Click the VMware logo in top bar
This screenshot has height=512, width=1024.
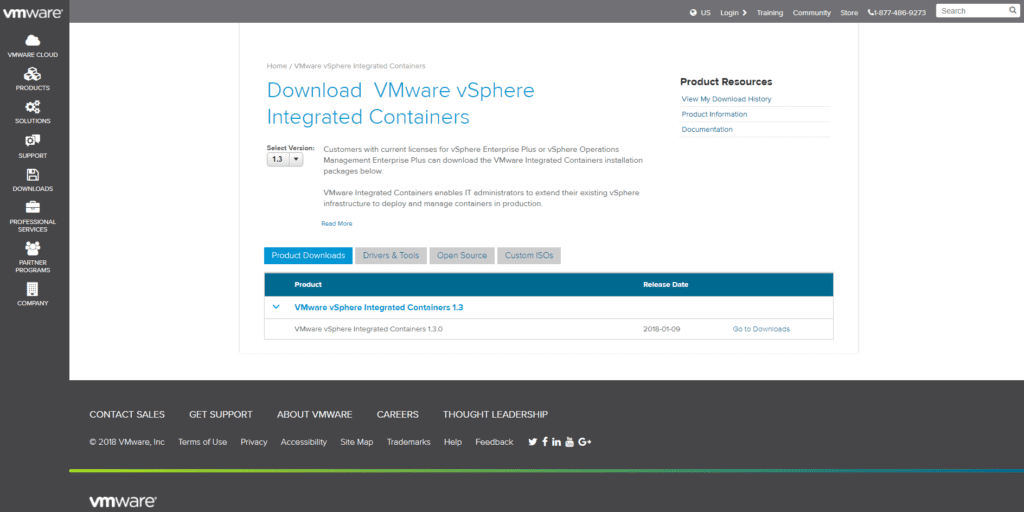(x=33, y=12)
